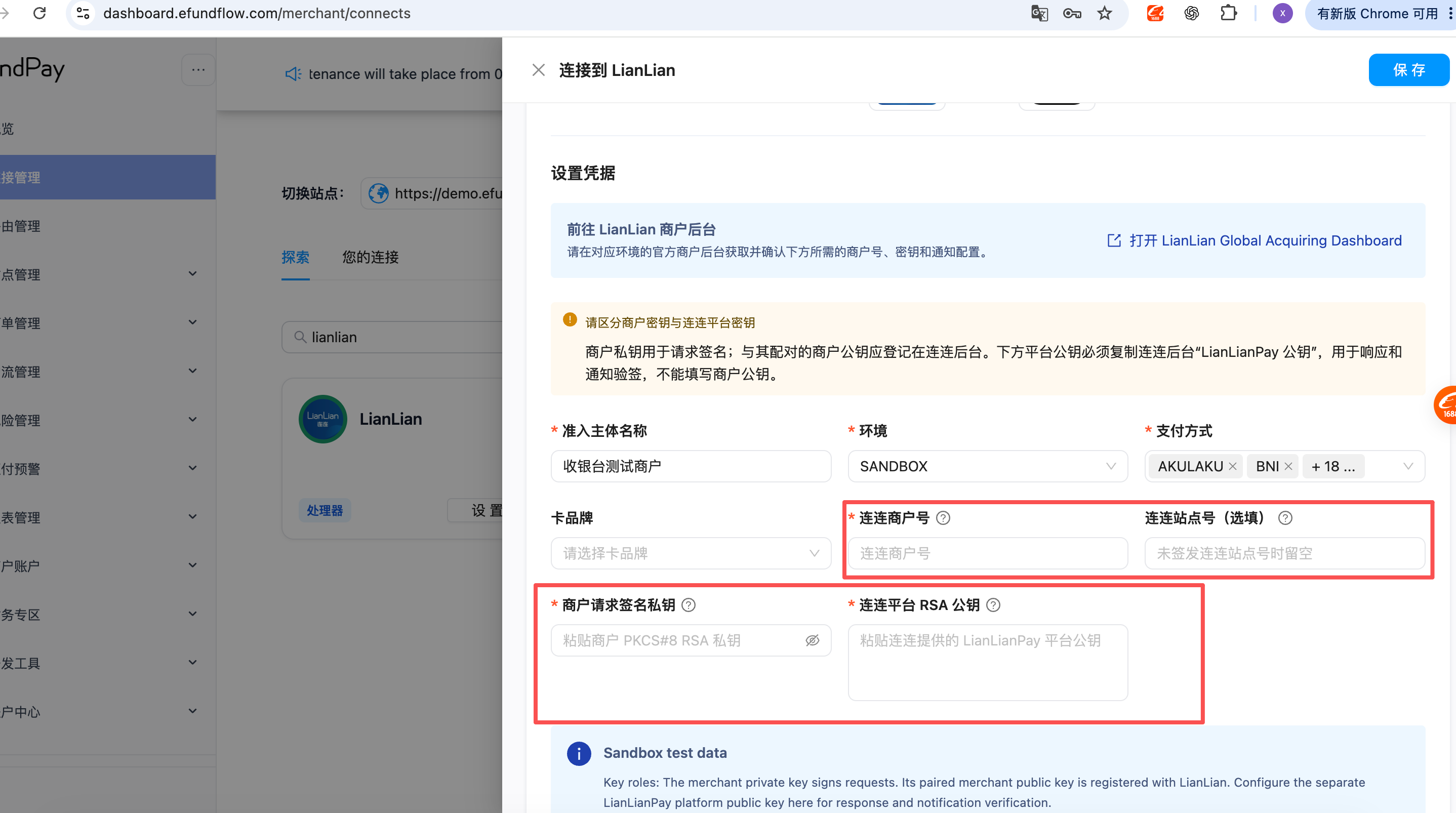1456x813 pixels.
Task: Bookmark this page with the star icon
Action: [1105, 13]
